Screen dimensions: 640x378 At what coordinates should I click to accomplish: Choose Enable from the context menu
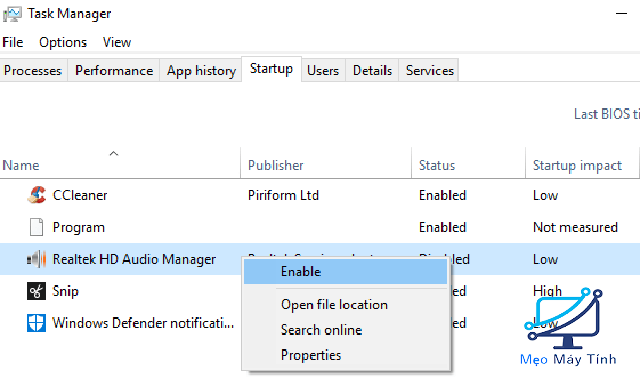[345, 271]
